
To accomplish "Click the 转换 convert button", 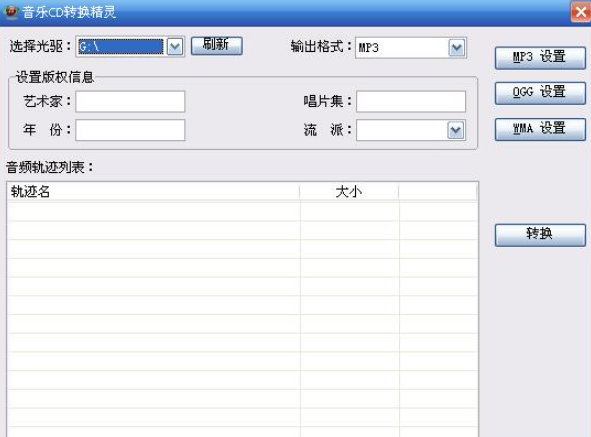I will (x=540, y=235).
